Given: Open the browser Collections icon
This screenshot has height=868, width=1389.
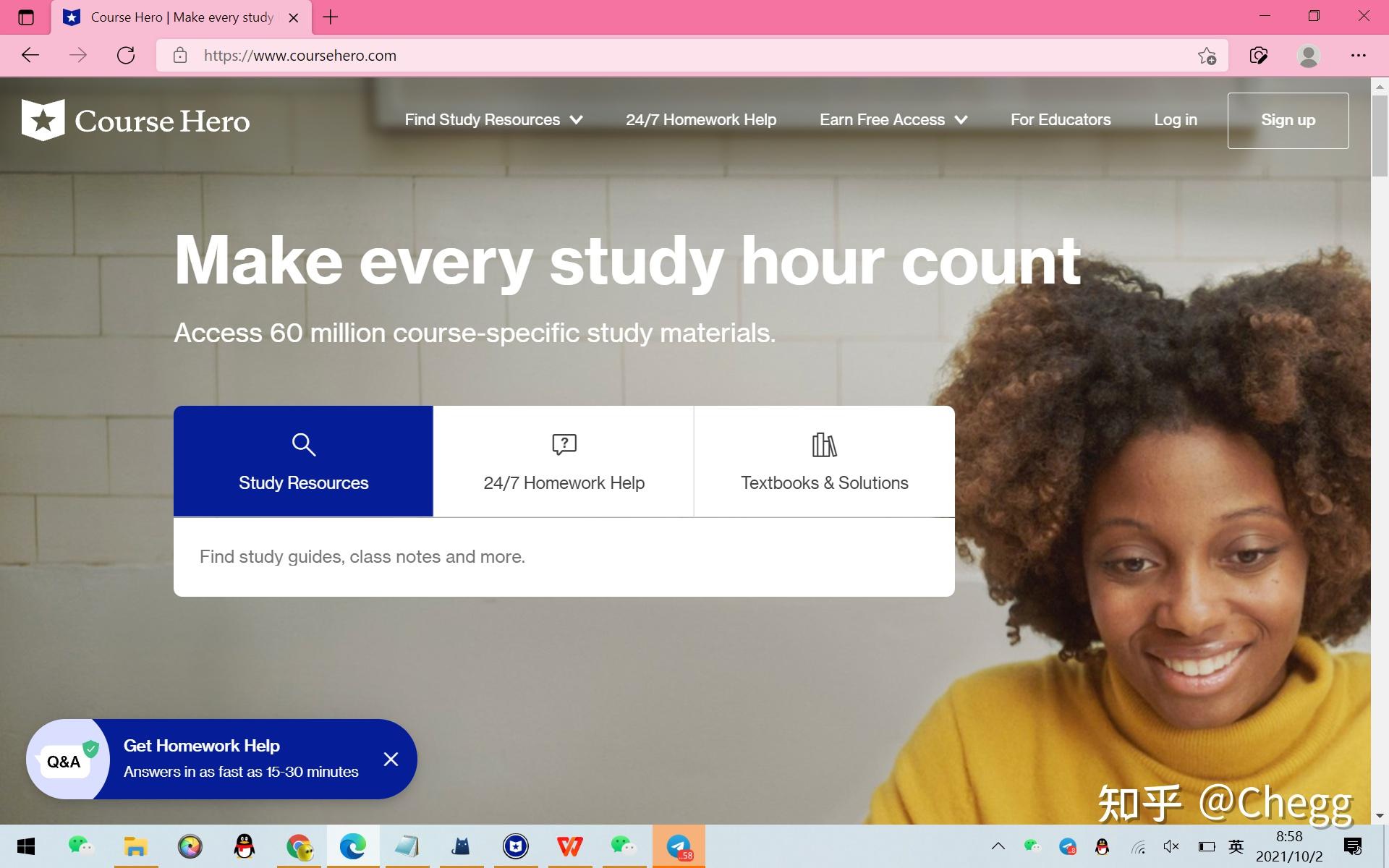Looking at the screenshot, I should tap(1259, 56).
